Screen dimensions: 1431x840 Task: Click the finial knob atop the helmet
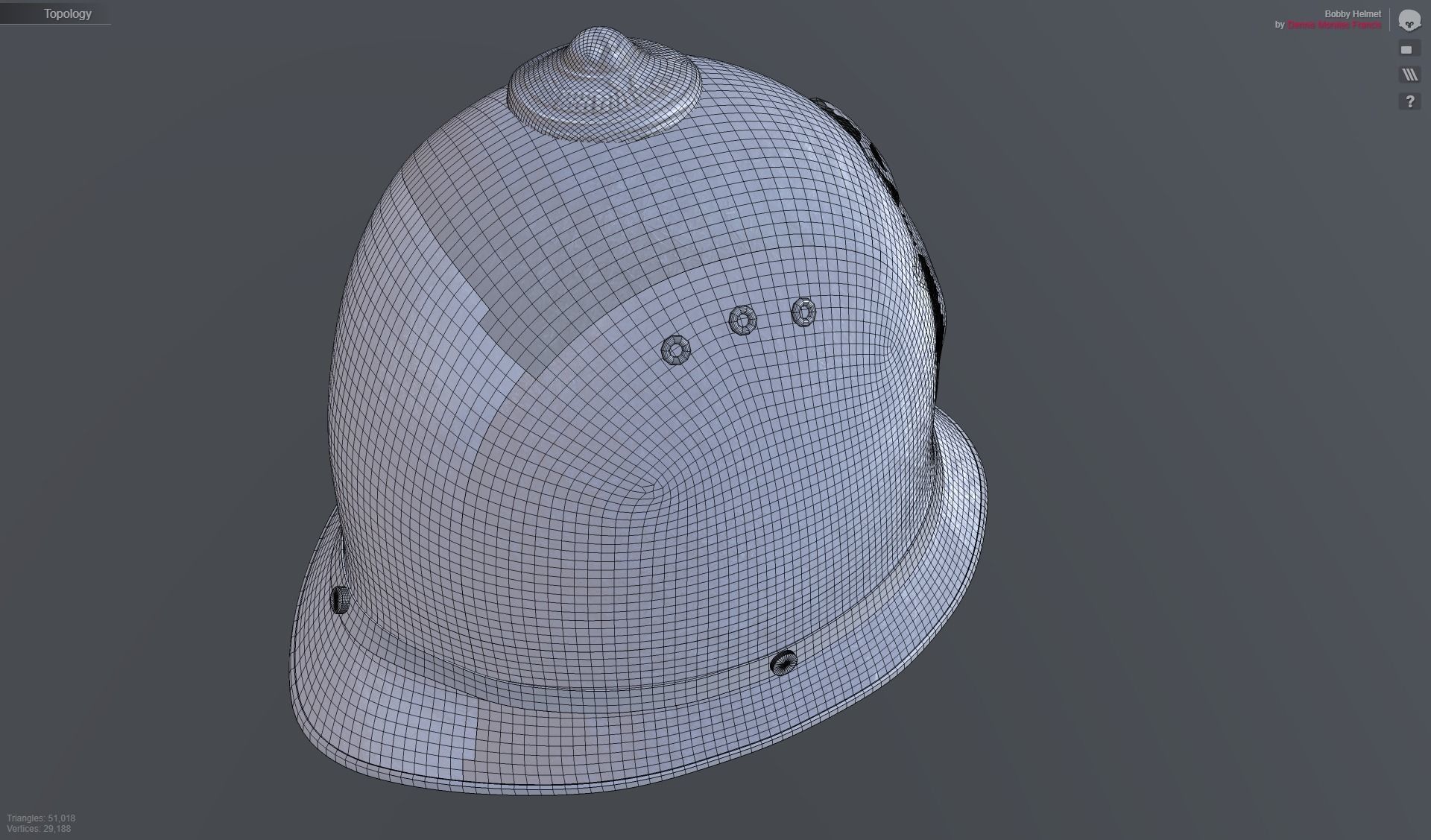point(602,52)
